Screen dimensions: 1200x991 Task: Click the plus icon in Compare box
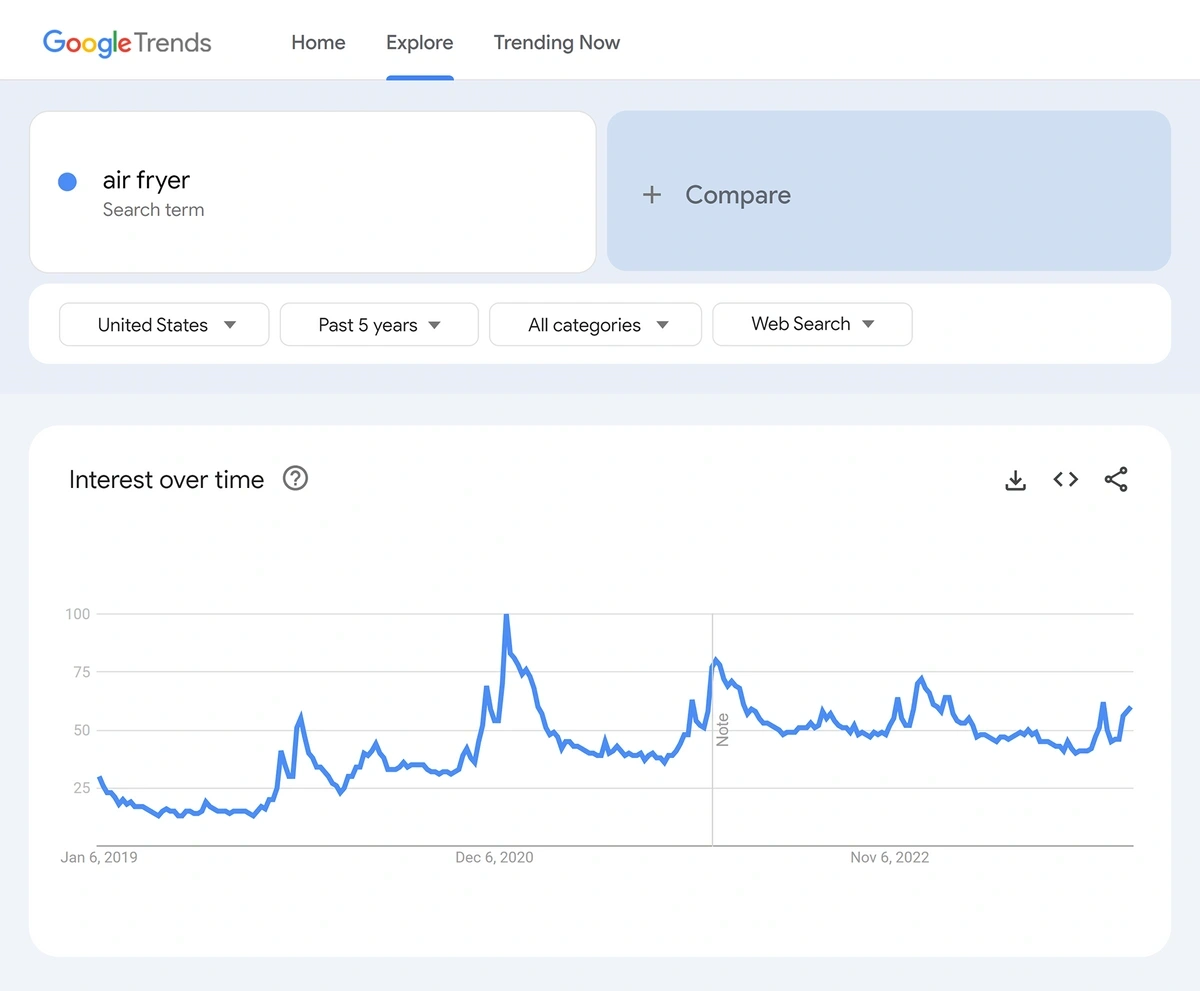pos(652,195)
